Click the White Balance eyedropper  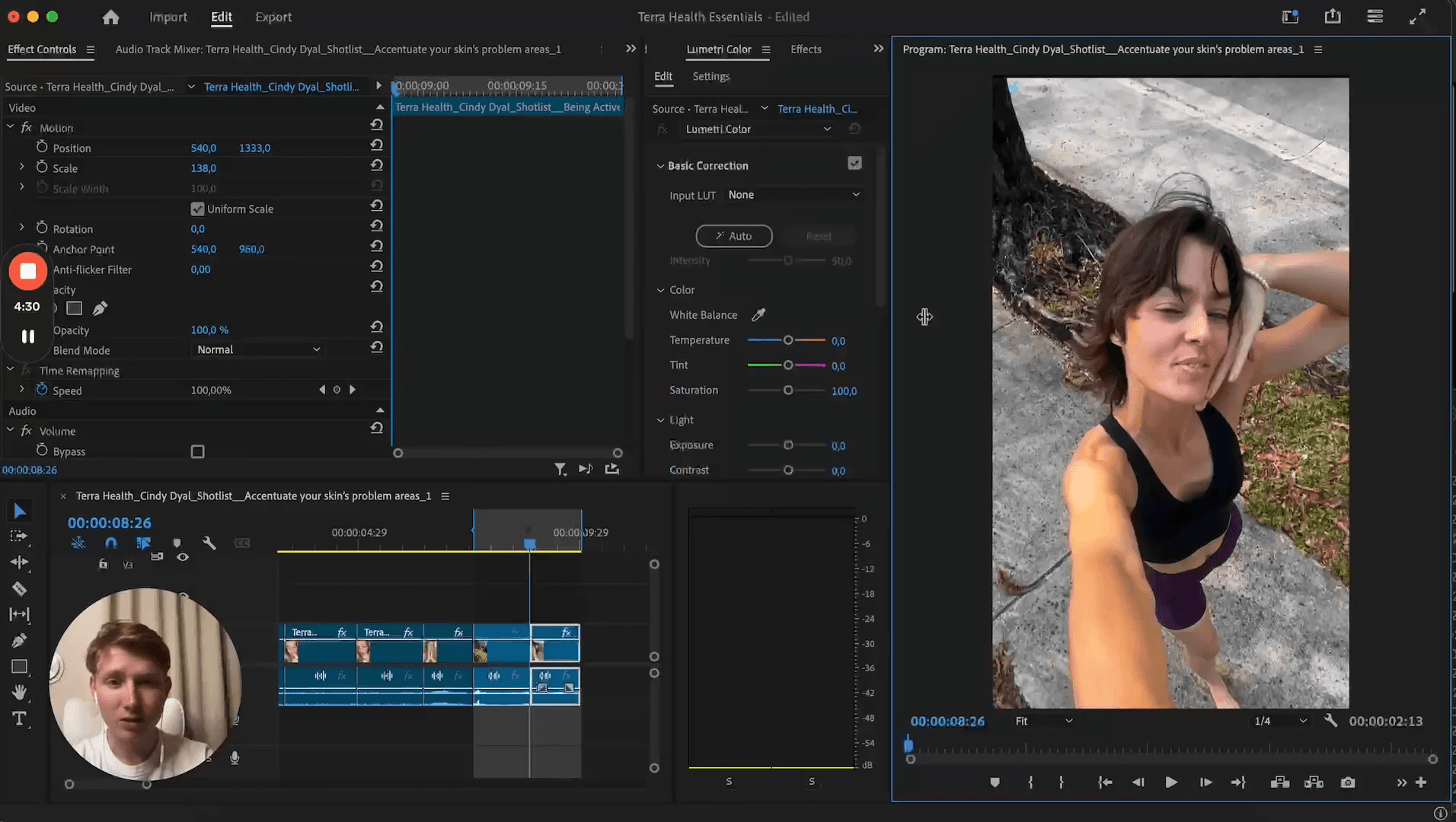(x=758, y=315)
